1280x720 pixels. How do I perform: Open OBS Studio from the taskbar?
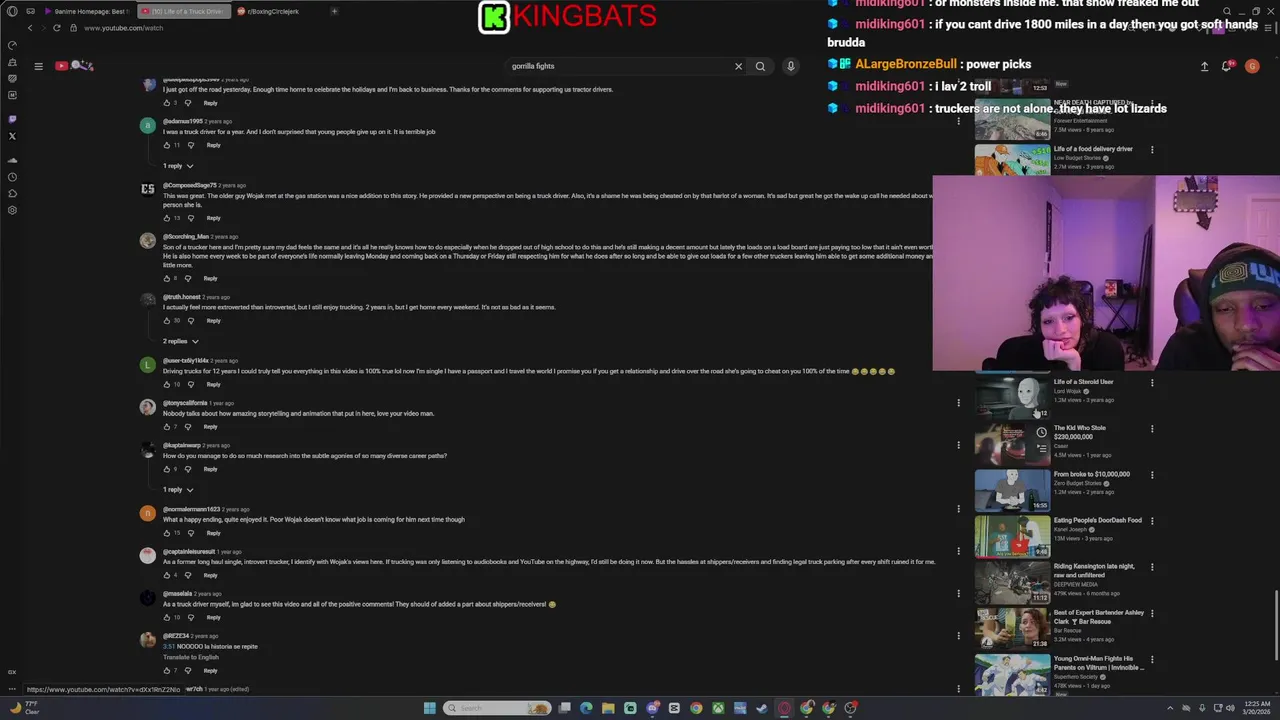850,708
